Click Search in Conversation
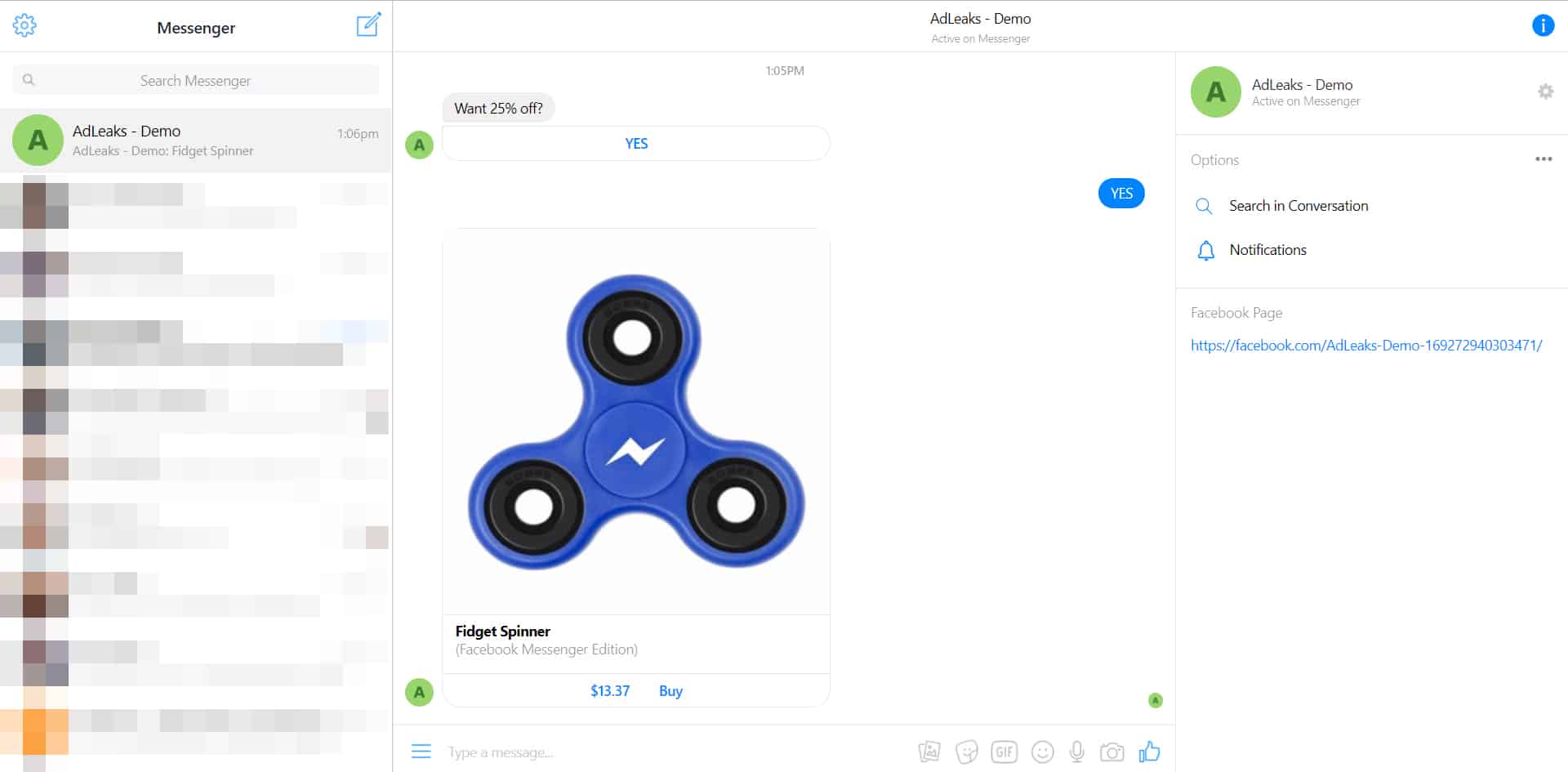The image size is (1568, 772). pos(1298,206)
